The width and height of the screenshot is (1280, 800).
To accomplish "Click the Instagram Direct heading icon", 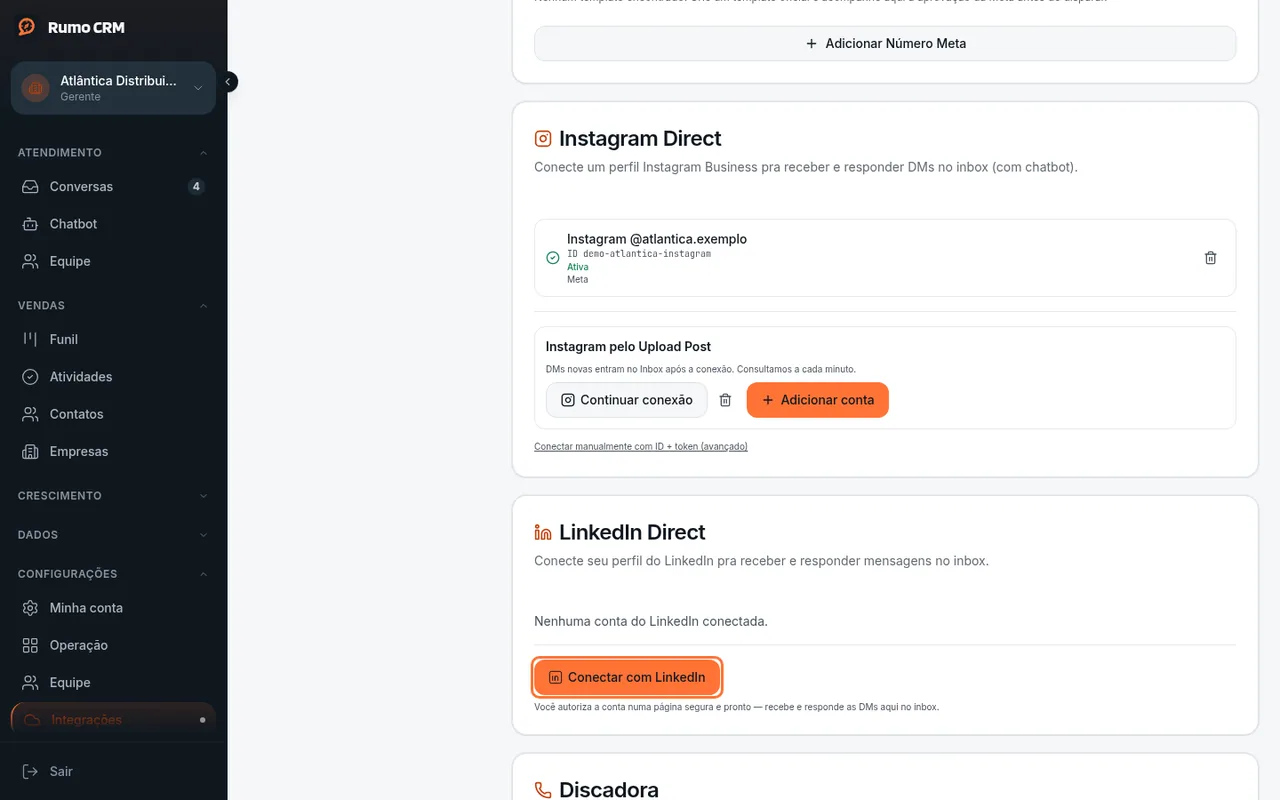I will click(x=543, y=139).
